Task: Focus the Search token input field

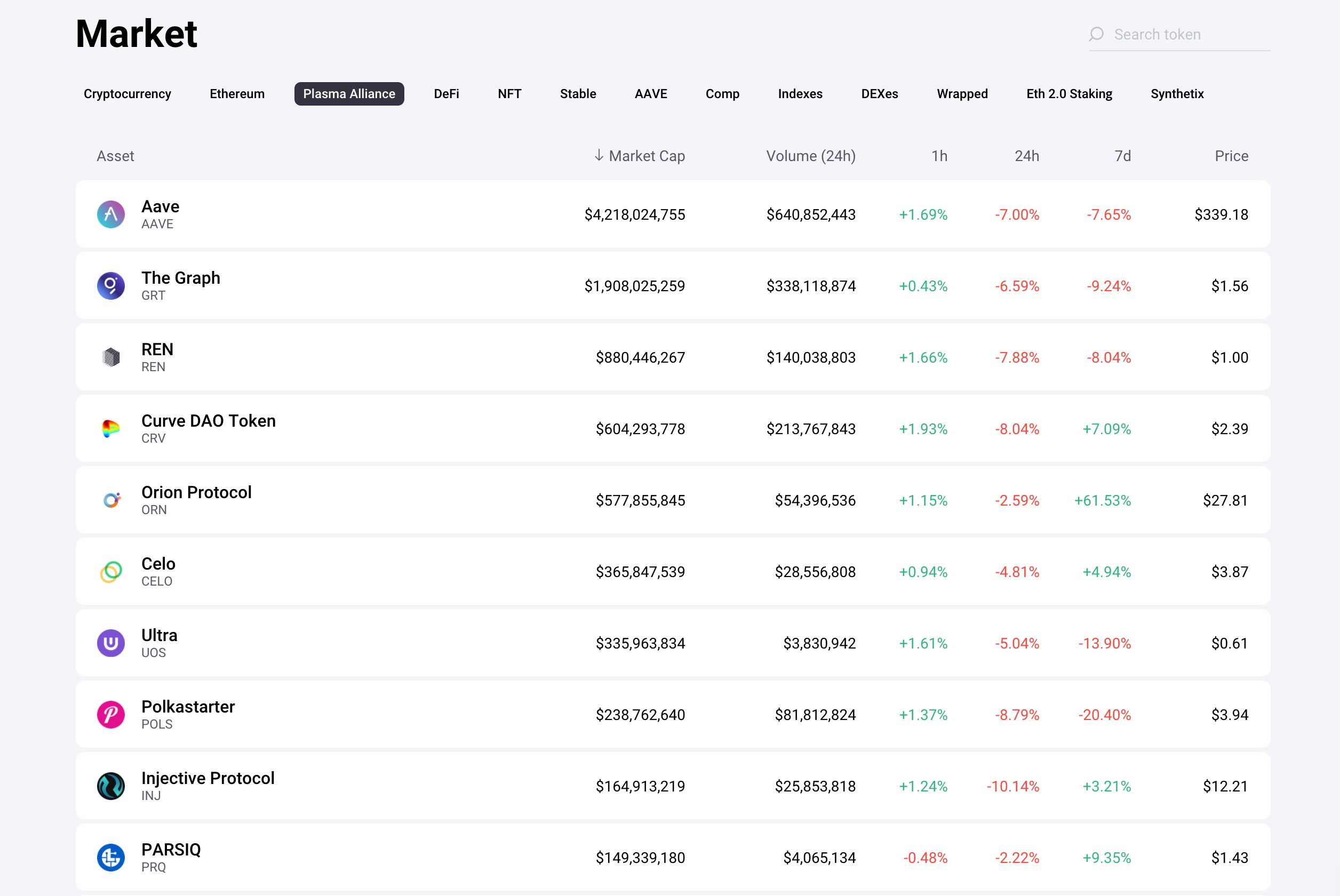Action: click(1189, 34)
